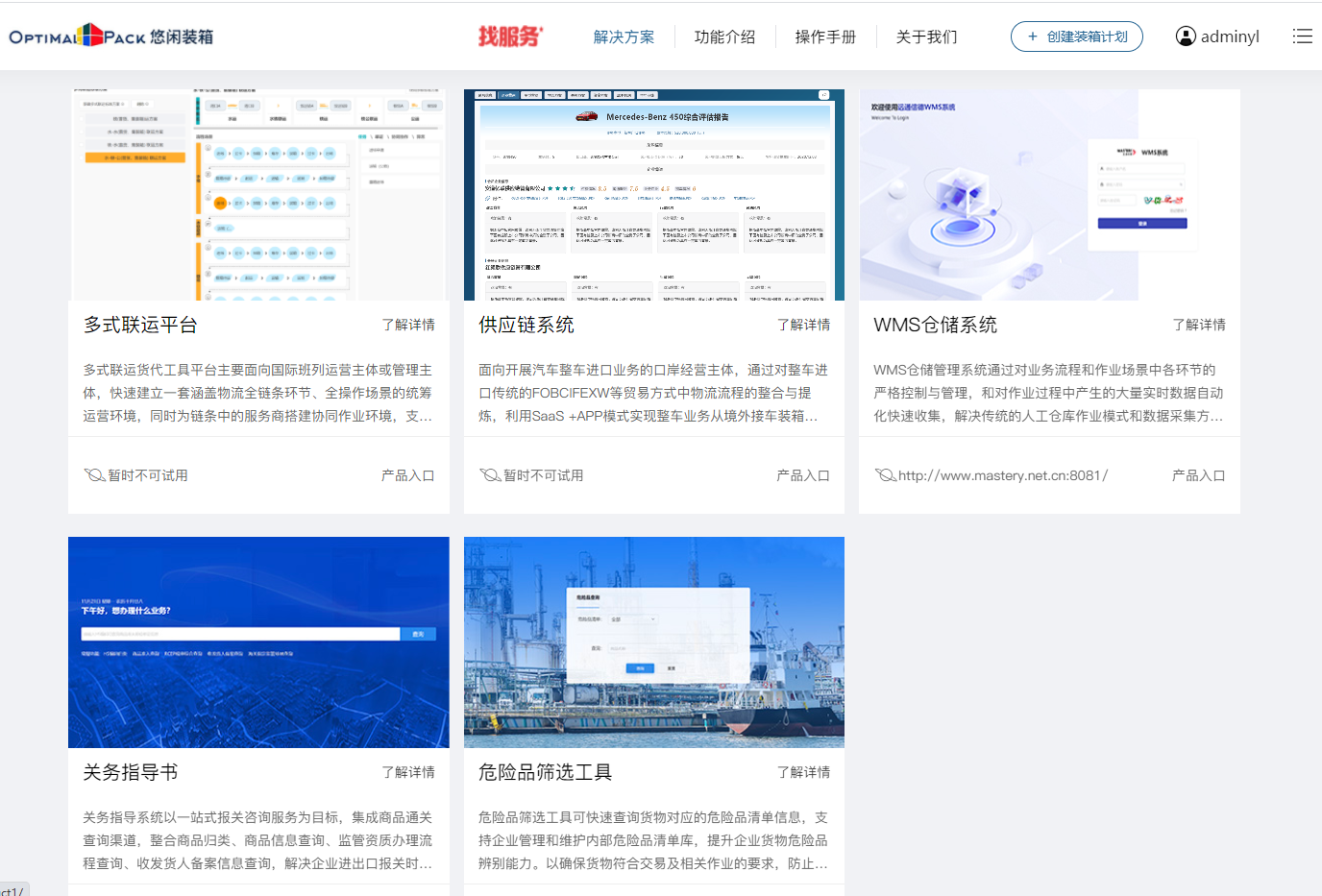This screenshot has height=896, width=1322.
Task: Click 了解详情 for WMS仓储系统
Action: pos(1199,325)
